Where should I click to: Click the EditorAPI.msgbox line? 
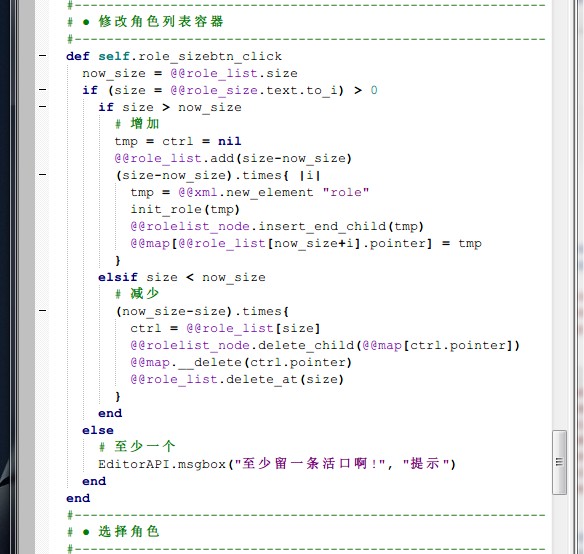click(x=277, y=464)
